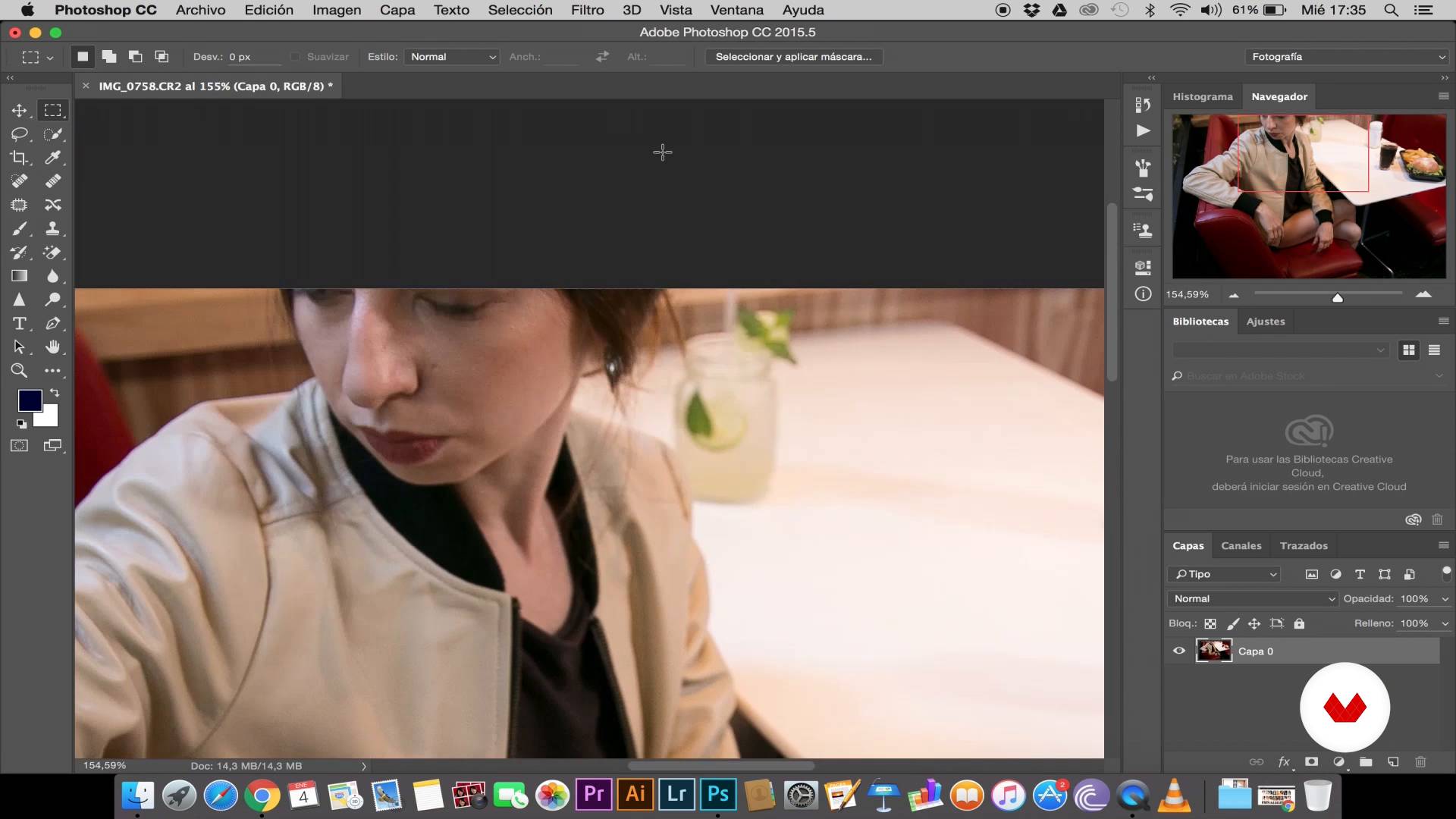
Task: Open the Tipo layer filter dropdown
Action: [1225, 574]
